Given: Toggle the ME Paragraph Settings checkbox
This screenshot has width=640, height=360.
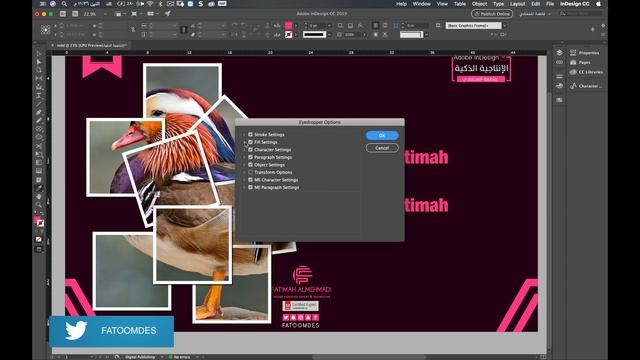Looking at the screenshot, I should (250, 187).
